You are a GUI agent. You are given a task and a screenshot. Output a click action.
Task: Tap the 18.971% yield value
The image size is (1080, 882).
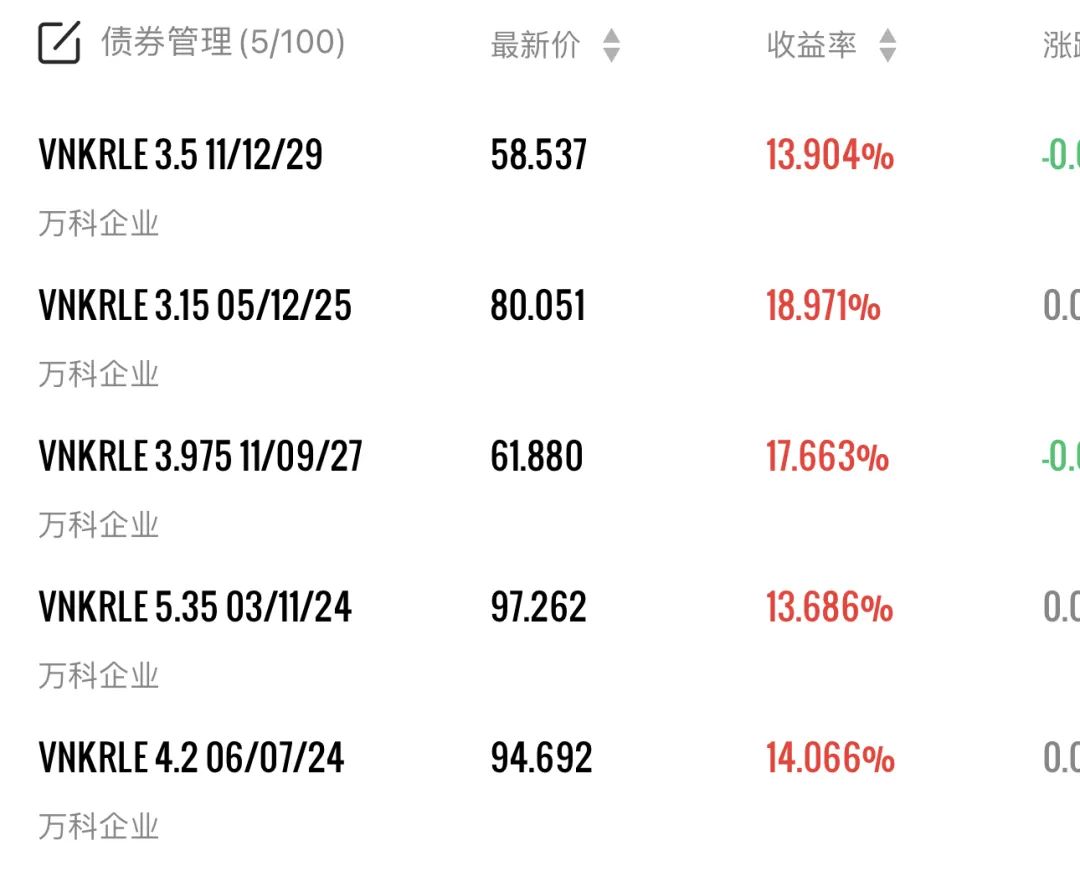pyautogui.click(x=823, y=306)
